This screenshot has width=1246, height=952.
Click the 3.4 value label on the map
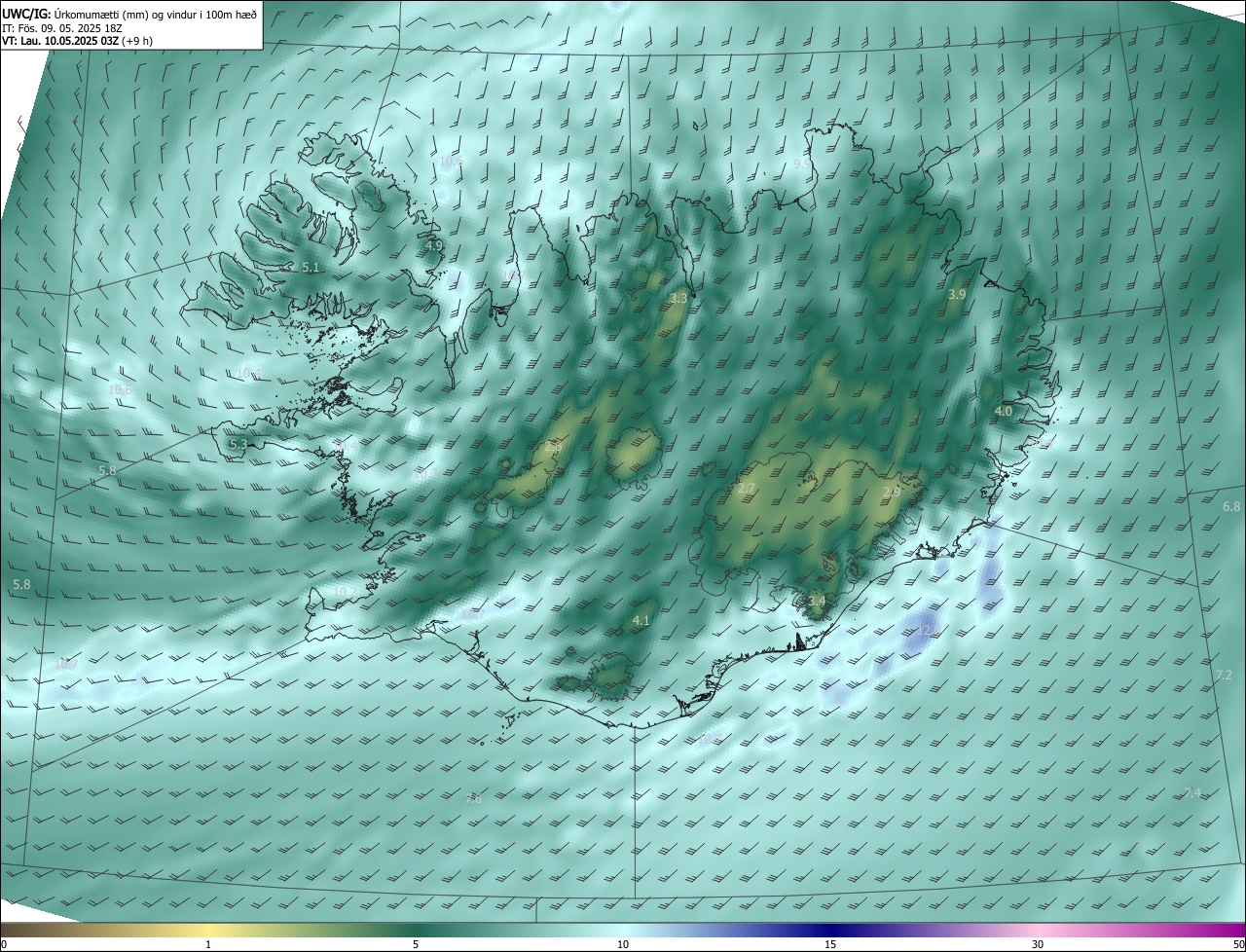(x=817, y=602)
